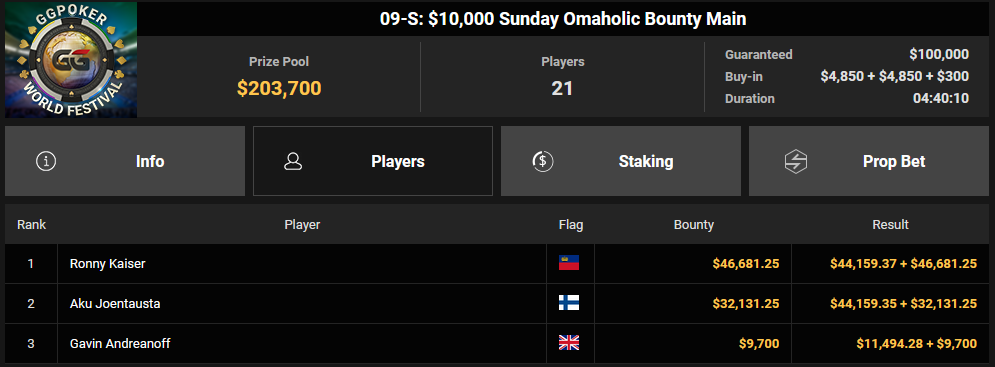Select player Gavin Andreanoff

pyautogui.click(x=120, y=344)
